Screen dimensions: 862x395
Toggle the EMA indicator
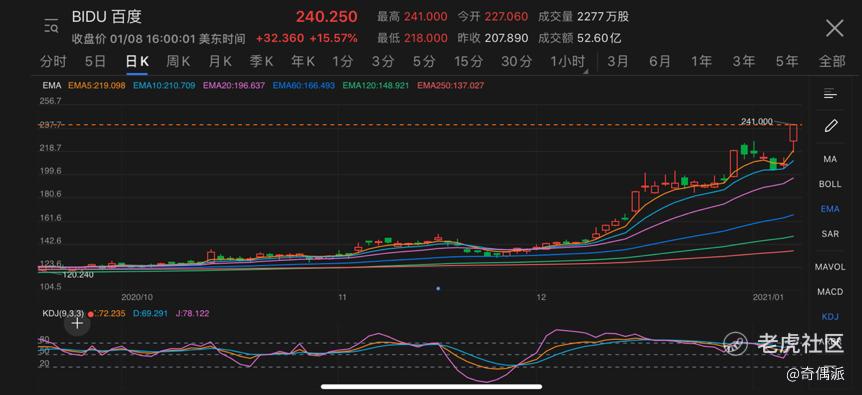[830, 209]
